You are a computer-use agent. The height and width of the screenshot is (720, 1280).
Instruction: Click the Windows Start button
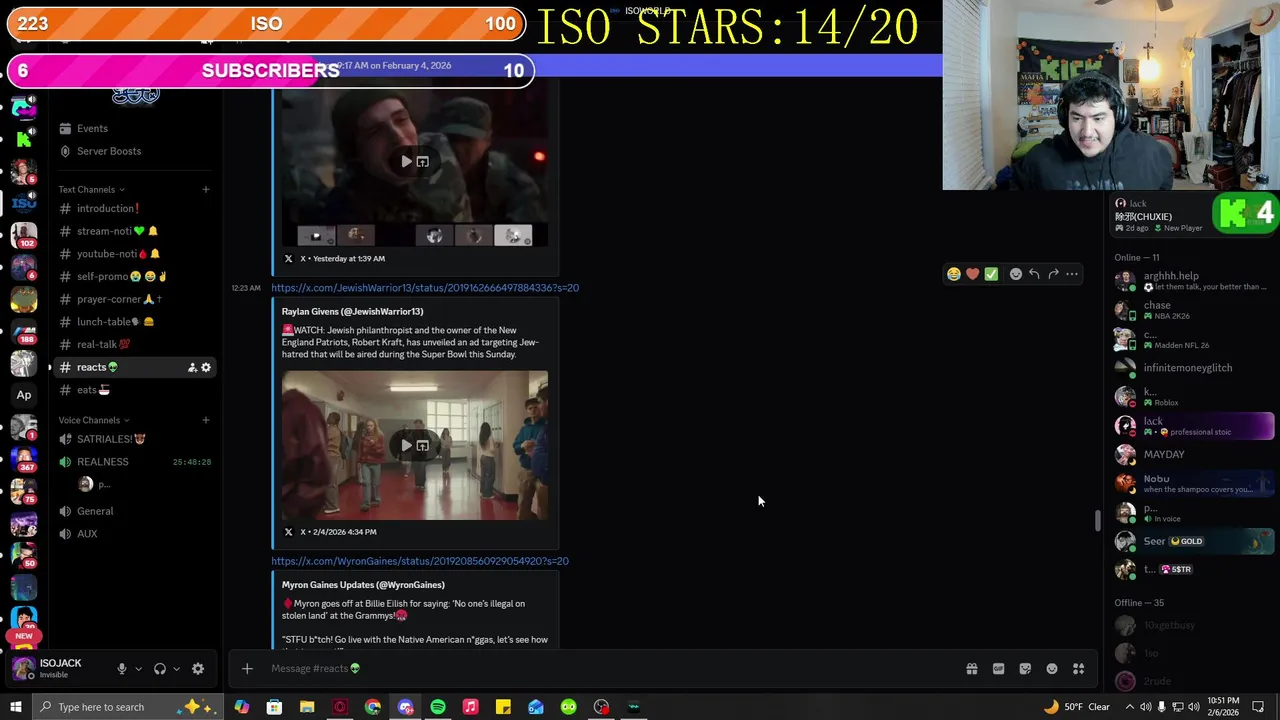click(x=15, y=707)
